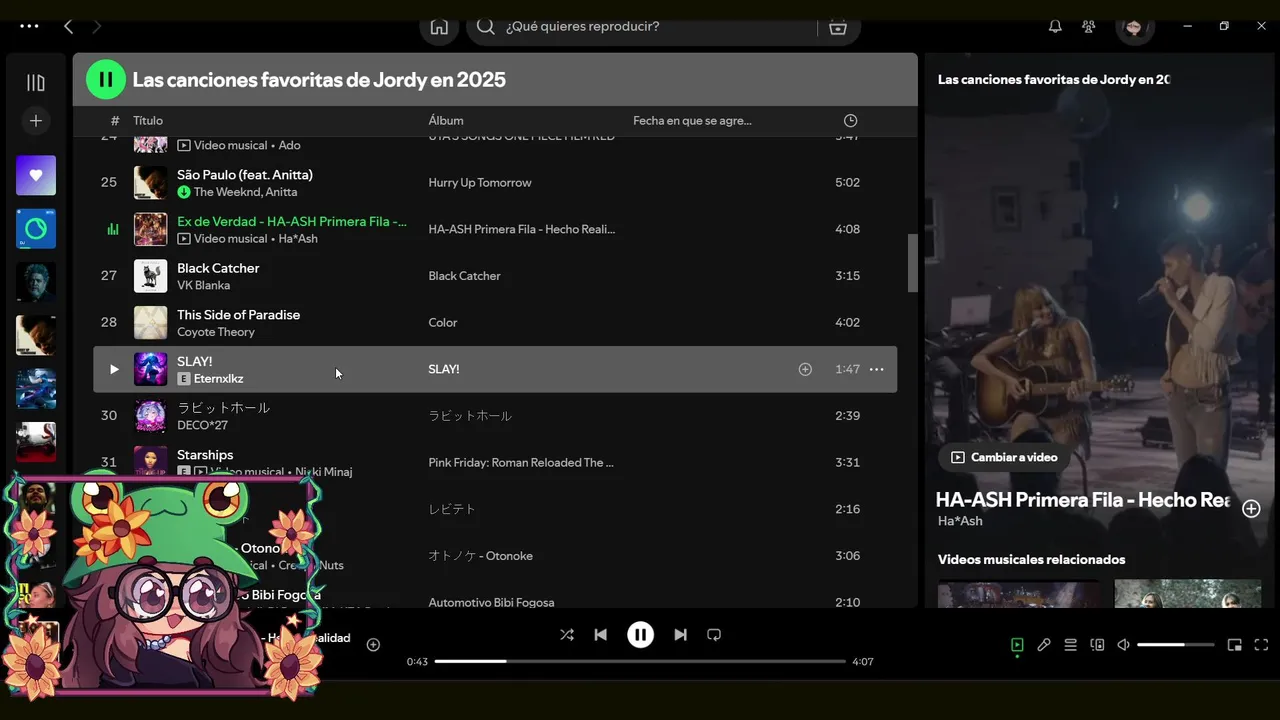This screenshot has height=720, width=1280.
Task: Open artist link DECO*27
Action: (202, 425)
